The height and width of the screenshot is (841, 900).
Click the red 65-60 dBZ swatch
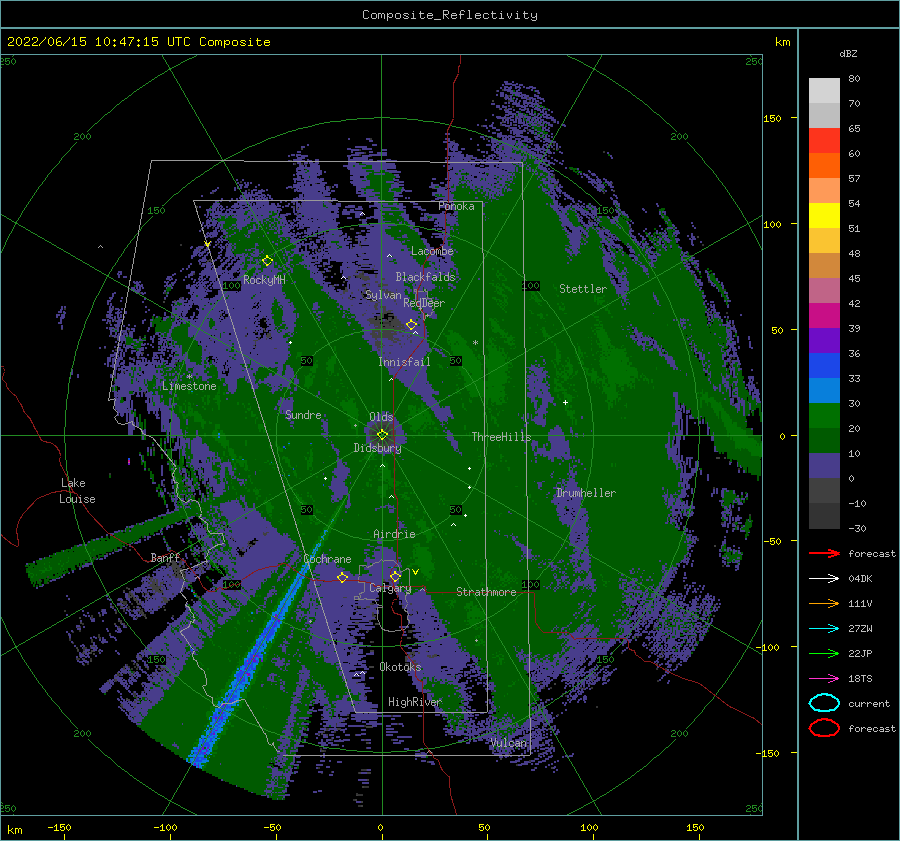[824, 141]
